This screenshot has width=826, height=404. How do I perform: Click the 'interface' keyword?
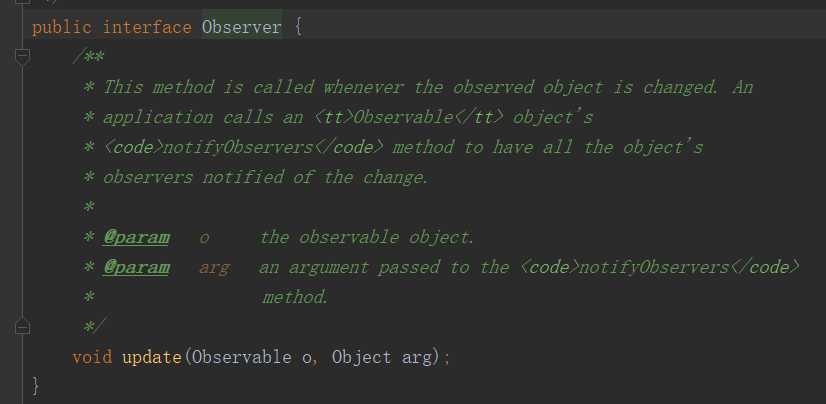[x=146, y=27]
